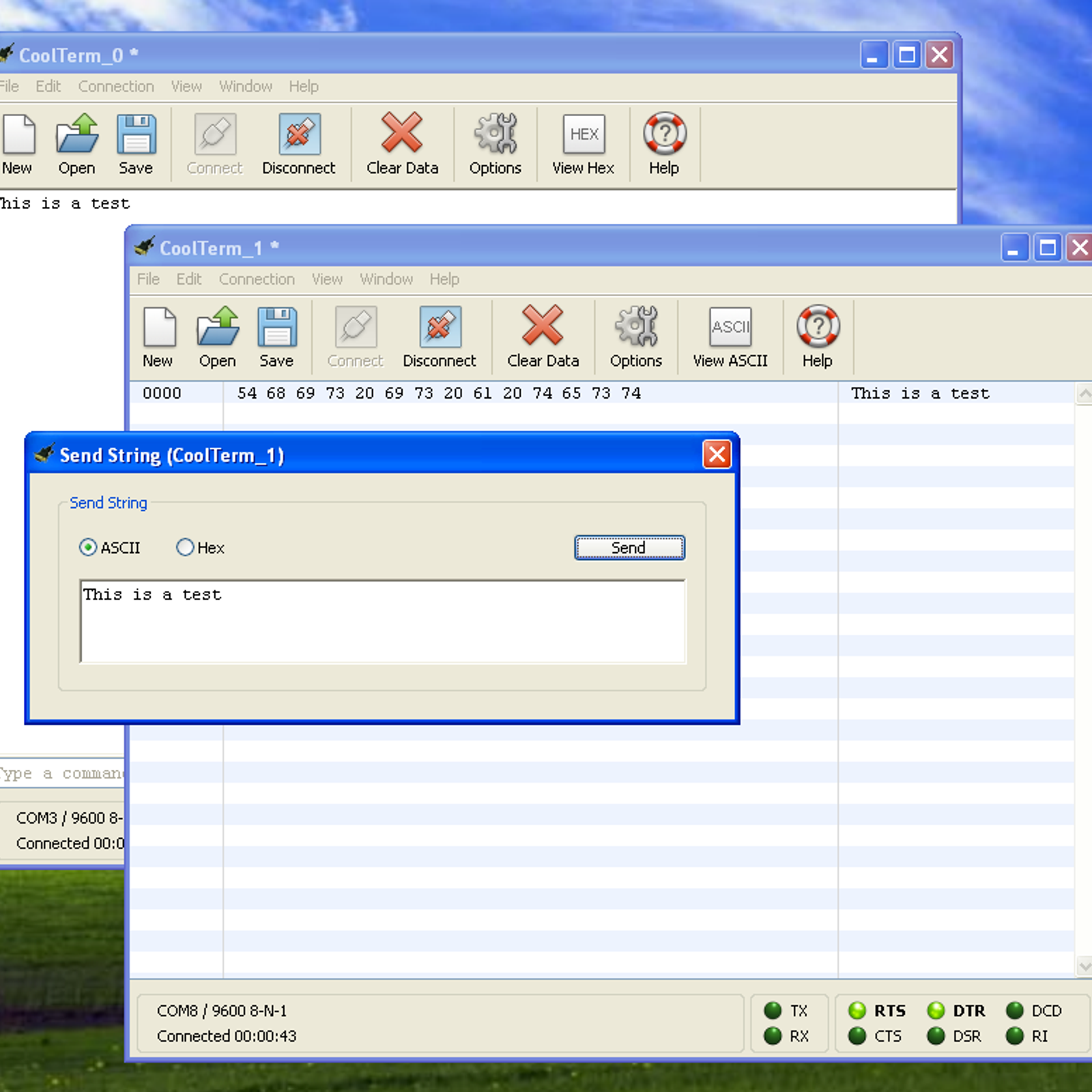Viewport: 1092px width, 1092px height.
Task: Open View menu in CoolTerm_0
Action: [x=186, y=87]
